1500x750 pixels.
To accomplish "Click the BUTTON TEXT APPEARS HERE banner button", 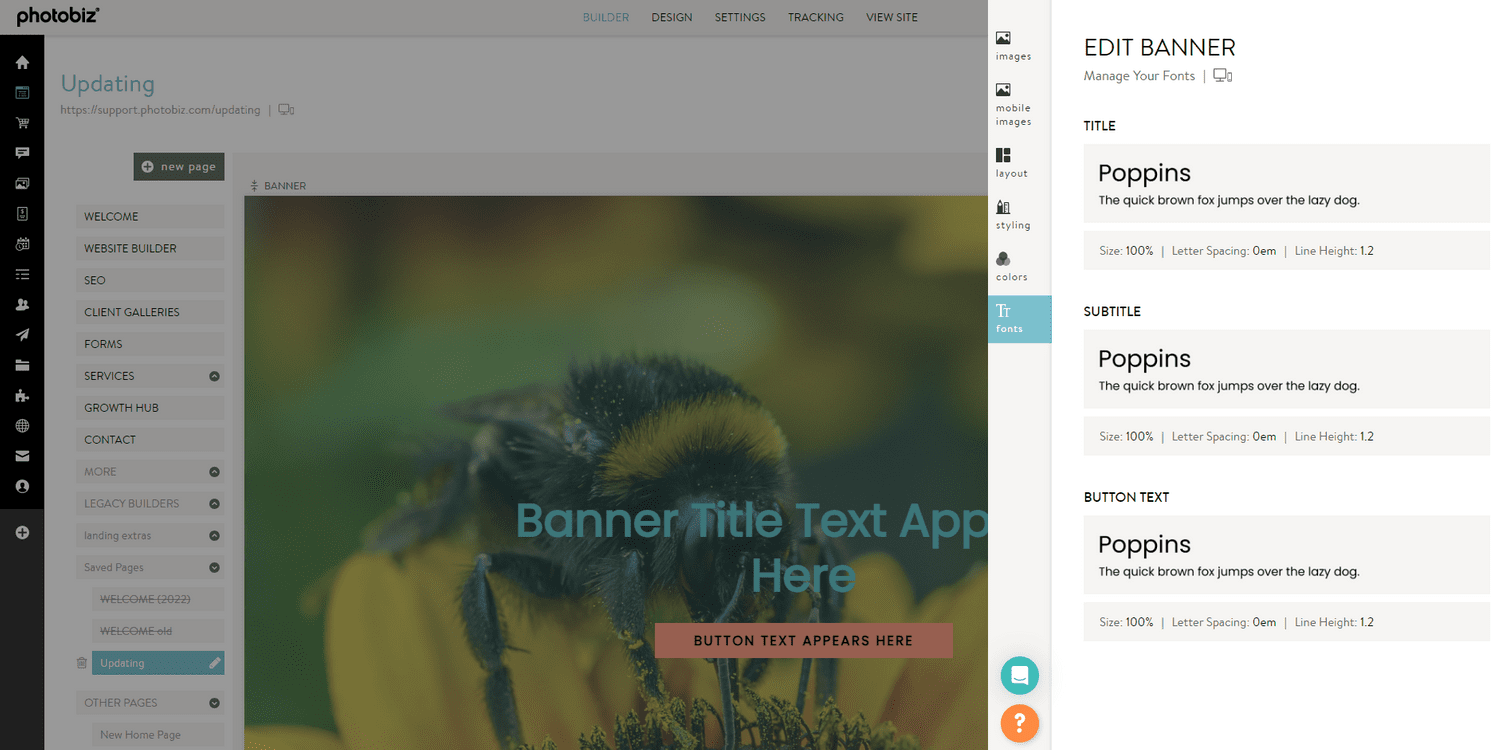I will 803,640.
